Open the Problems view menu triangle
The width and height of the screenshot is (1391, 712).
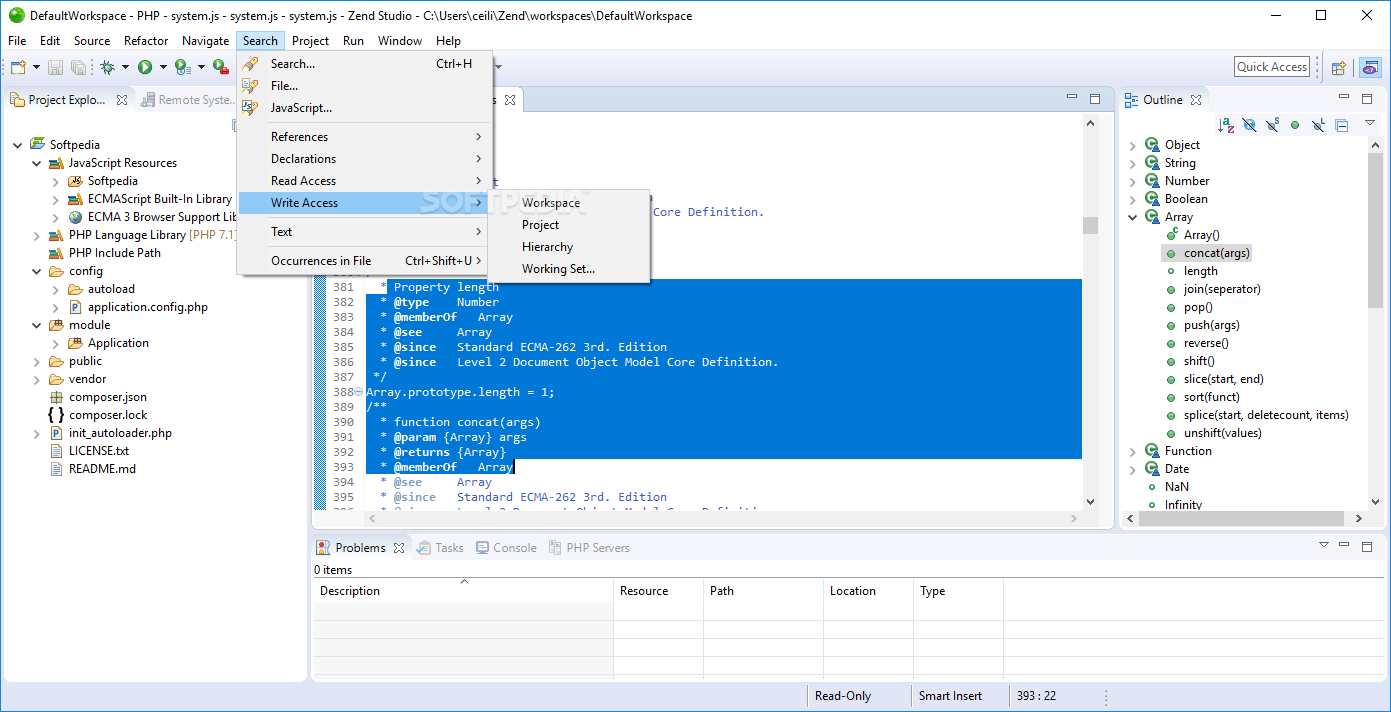click(x=1324, y=545)
